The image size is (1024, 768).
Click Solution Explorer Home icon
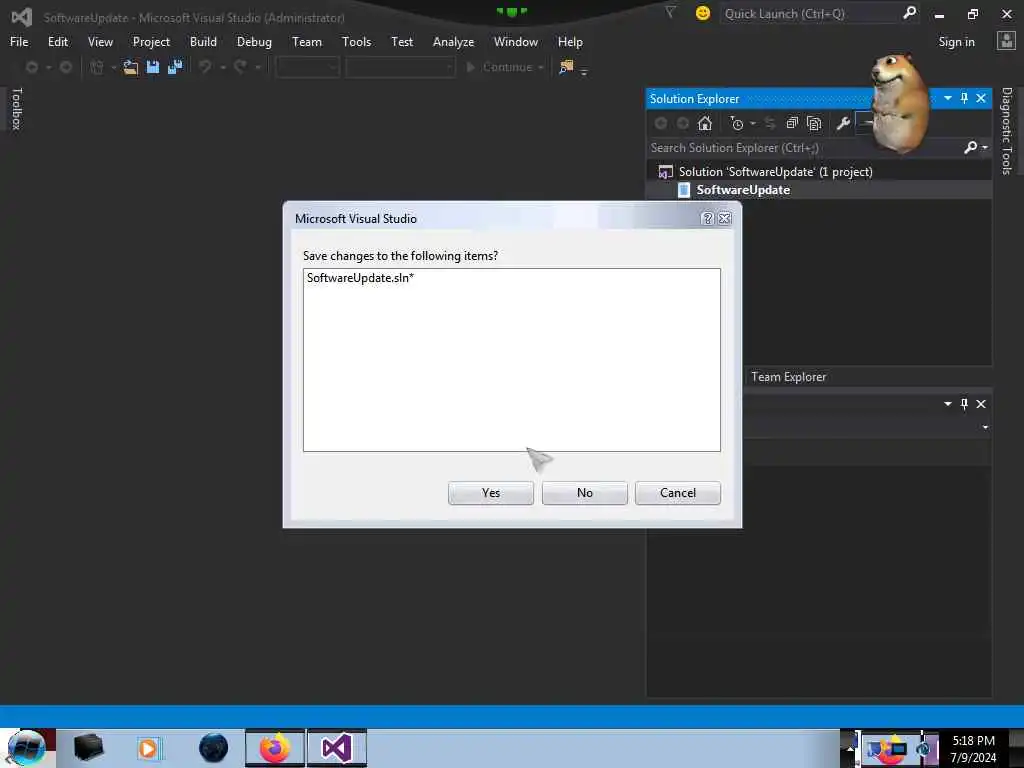point(705,123)
